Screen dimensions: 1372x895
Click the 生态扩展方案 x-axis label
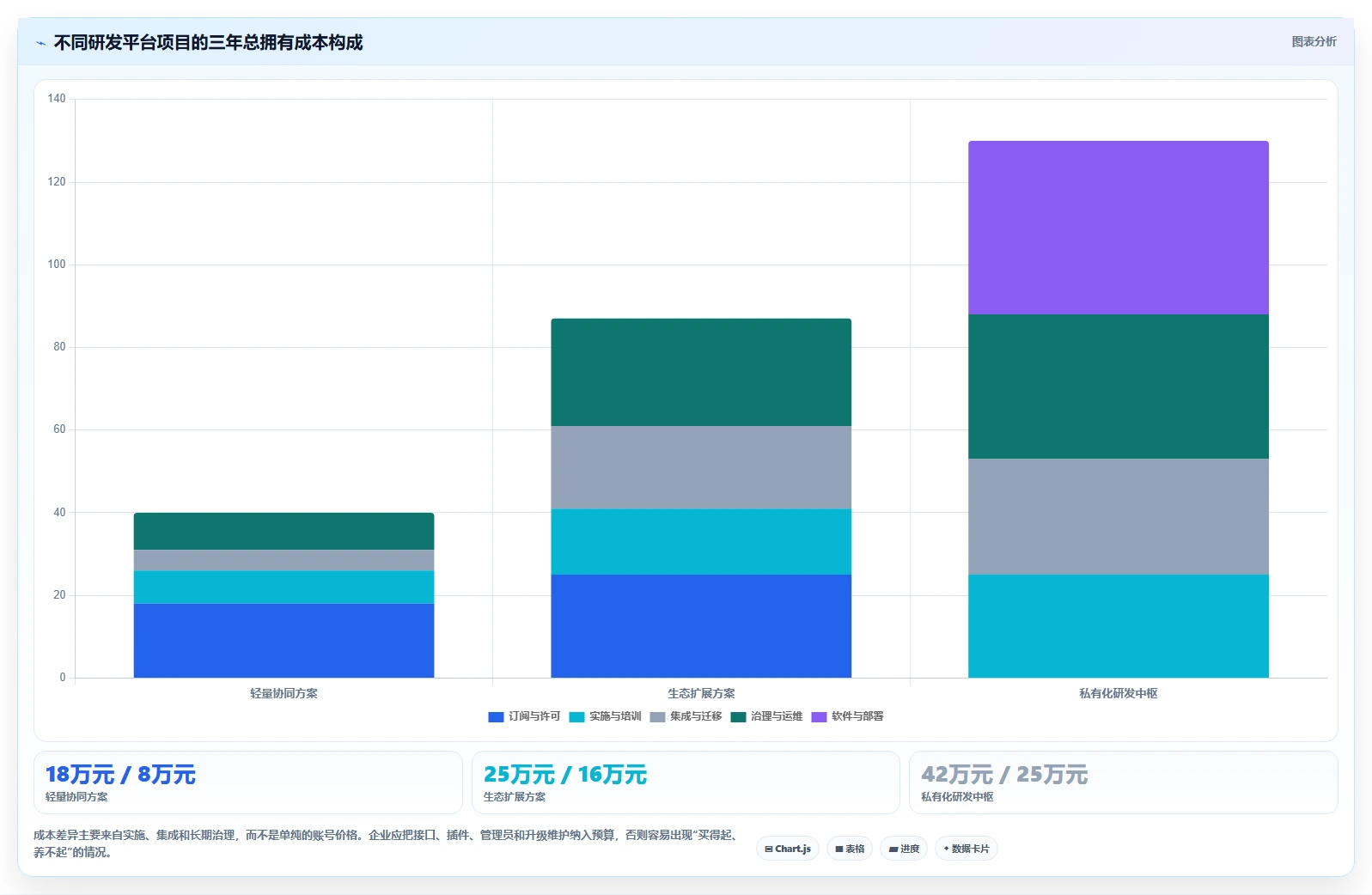[x=701, y=693]
